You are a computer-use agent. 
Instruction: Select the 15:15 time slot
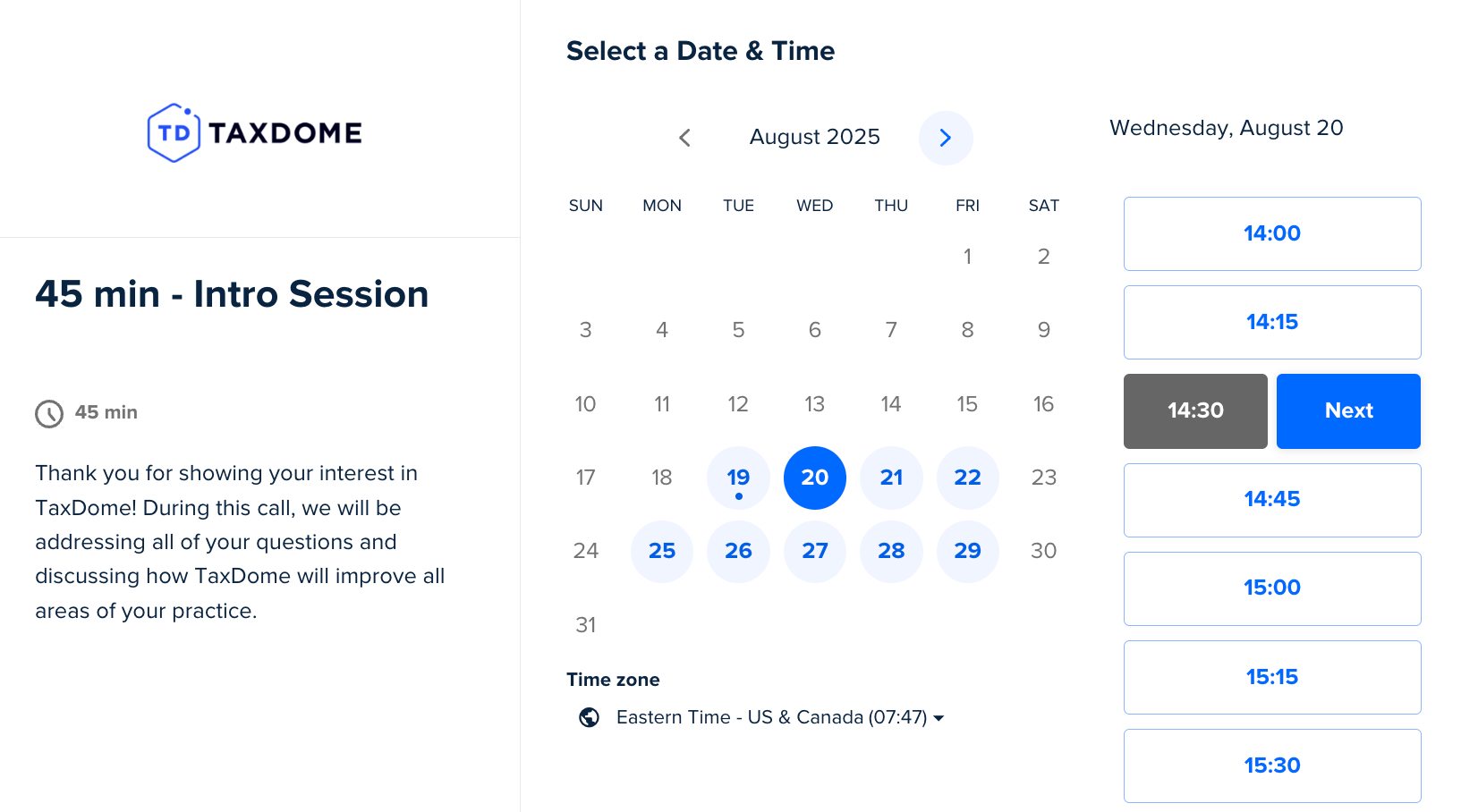1271,677
